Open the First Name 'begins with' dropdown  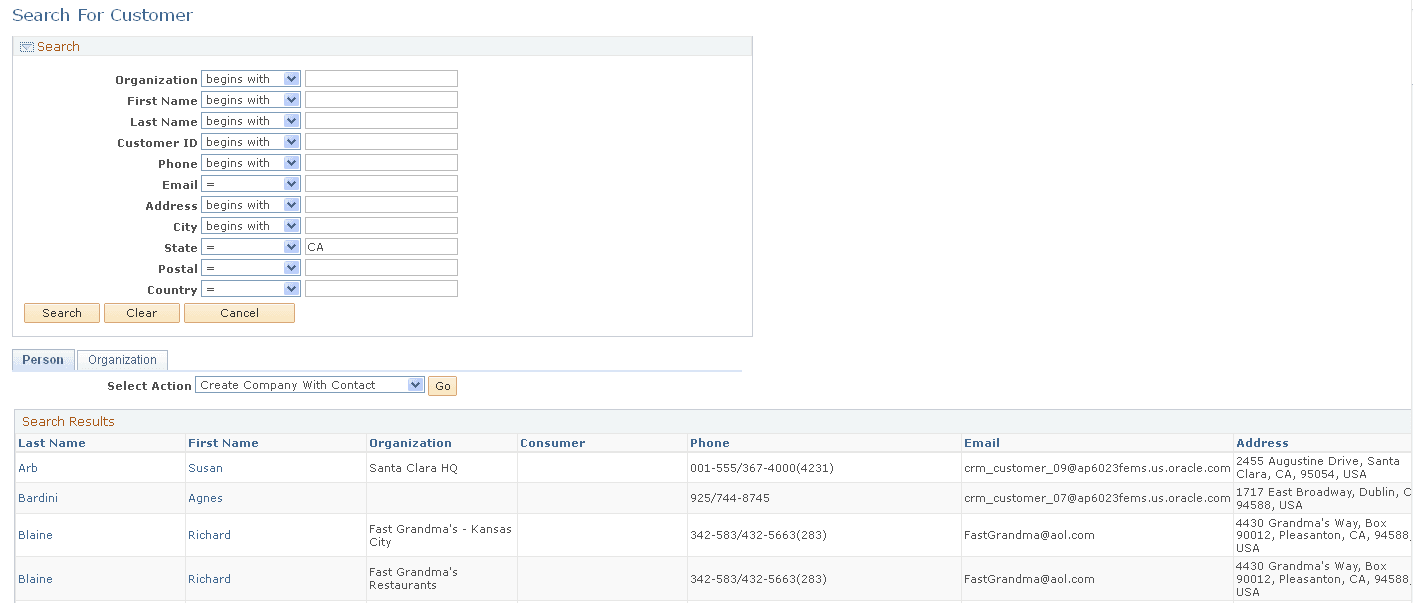(x=250, y=99)
